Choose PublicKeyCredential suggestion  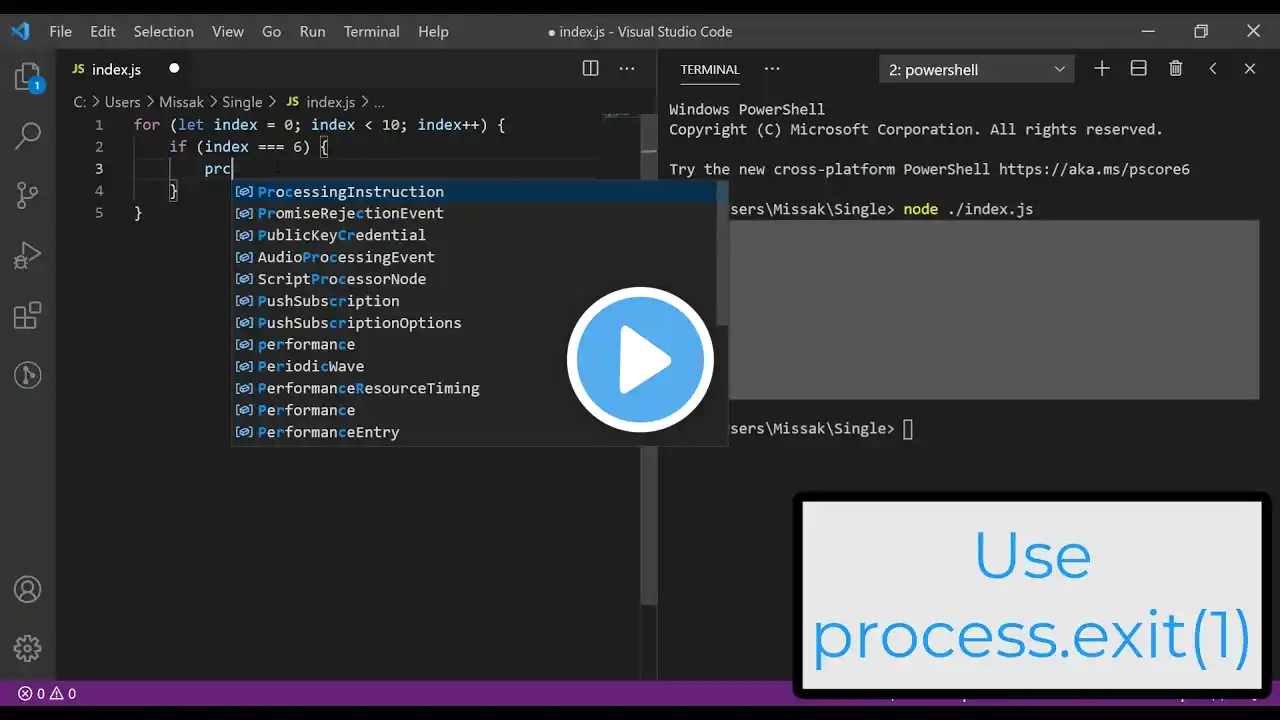[x=474, y=235]
